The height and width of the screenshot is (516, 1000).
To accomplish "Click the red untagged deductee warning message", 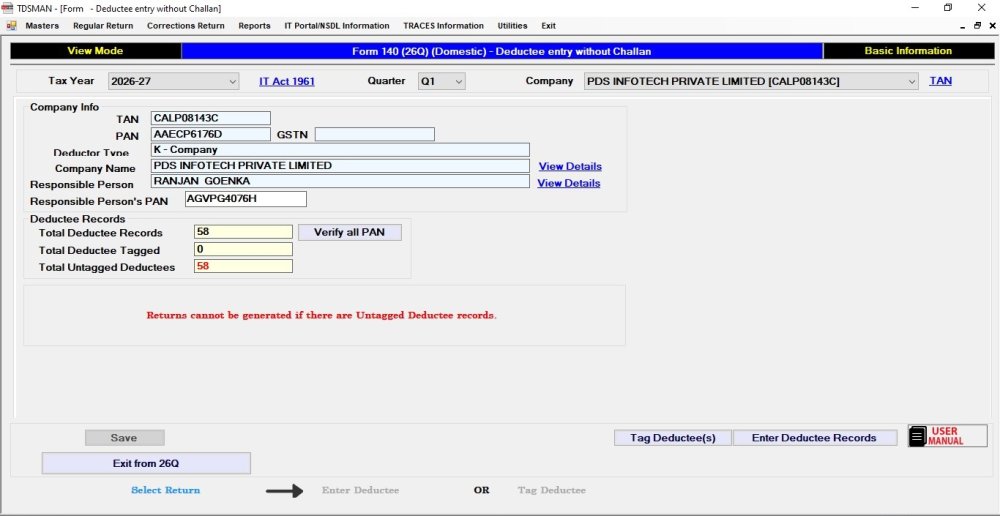I will click(x=321, y=315).
